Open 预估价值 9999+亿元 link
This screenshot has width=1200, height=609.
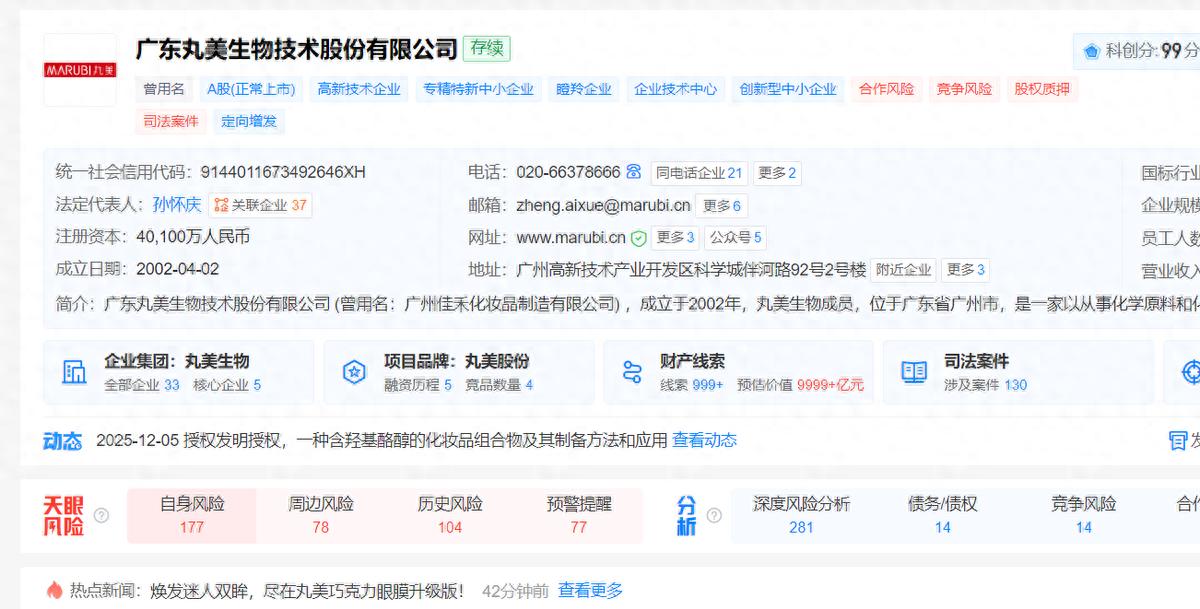pyautogui.click(x=801, y=385)
